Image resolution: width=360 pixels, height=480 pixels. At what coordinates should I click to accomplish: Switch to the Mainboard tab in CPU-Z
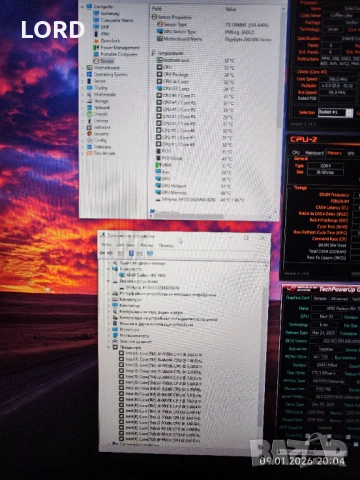pos(314,153)
